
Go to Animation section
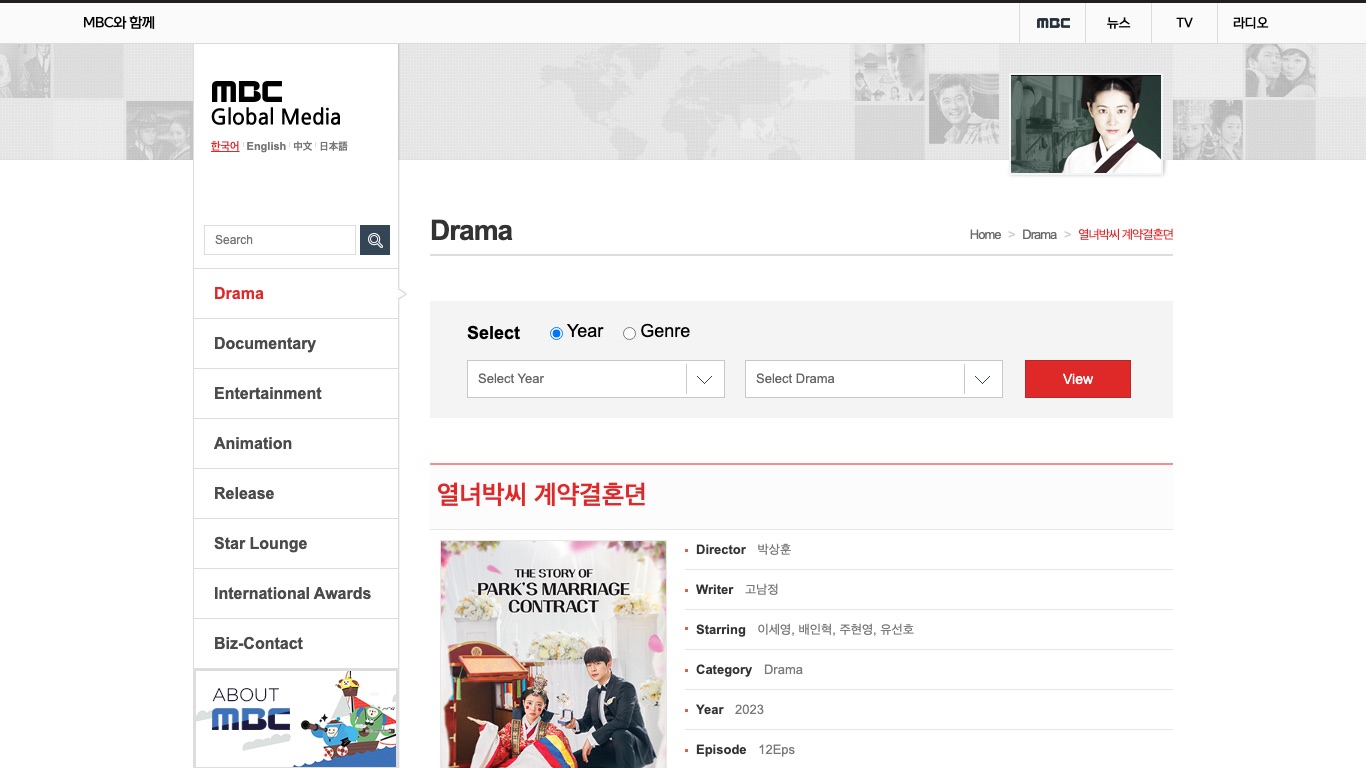(x=296, y=443)
